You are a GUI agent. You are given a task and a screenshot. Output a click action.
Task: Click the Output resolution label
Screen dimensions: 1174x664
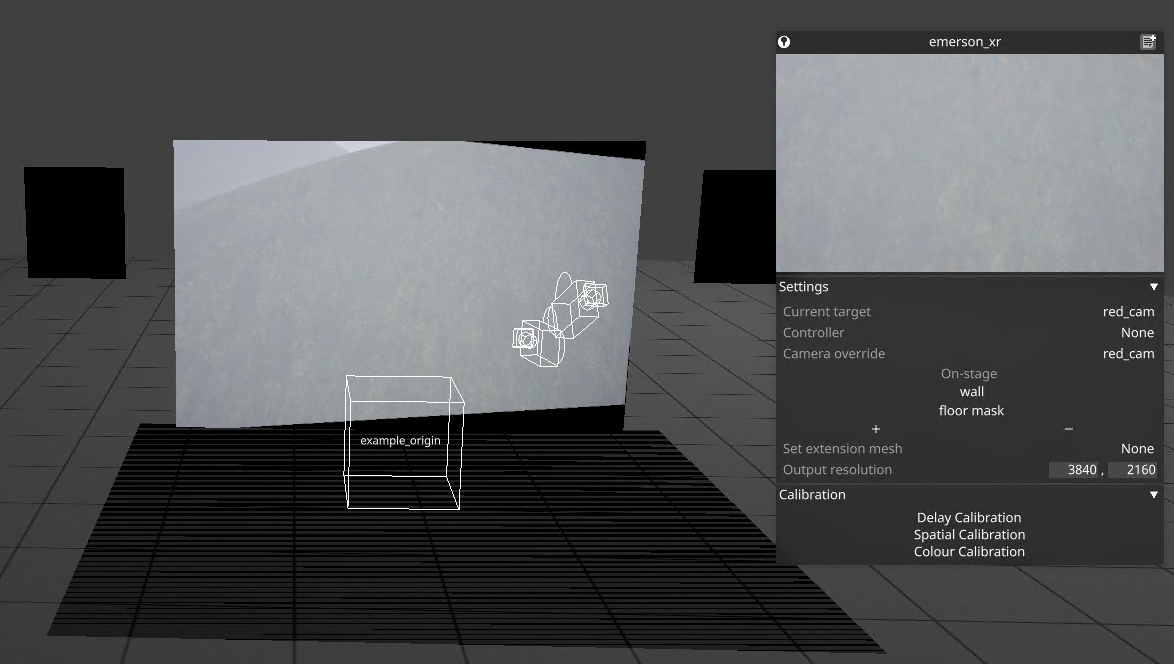(837, 469)
